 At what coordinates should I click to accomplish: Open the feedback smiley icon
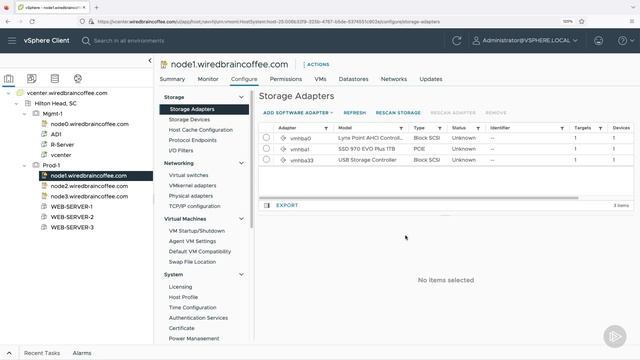(598, 40)
